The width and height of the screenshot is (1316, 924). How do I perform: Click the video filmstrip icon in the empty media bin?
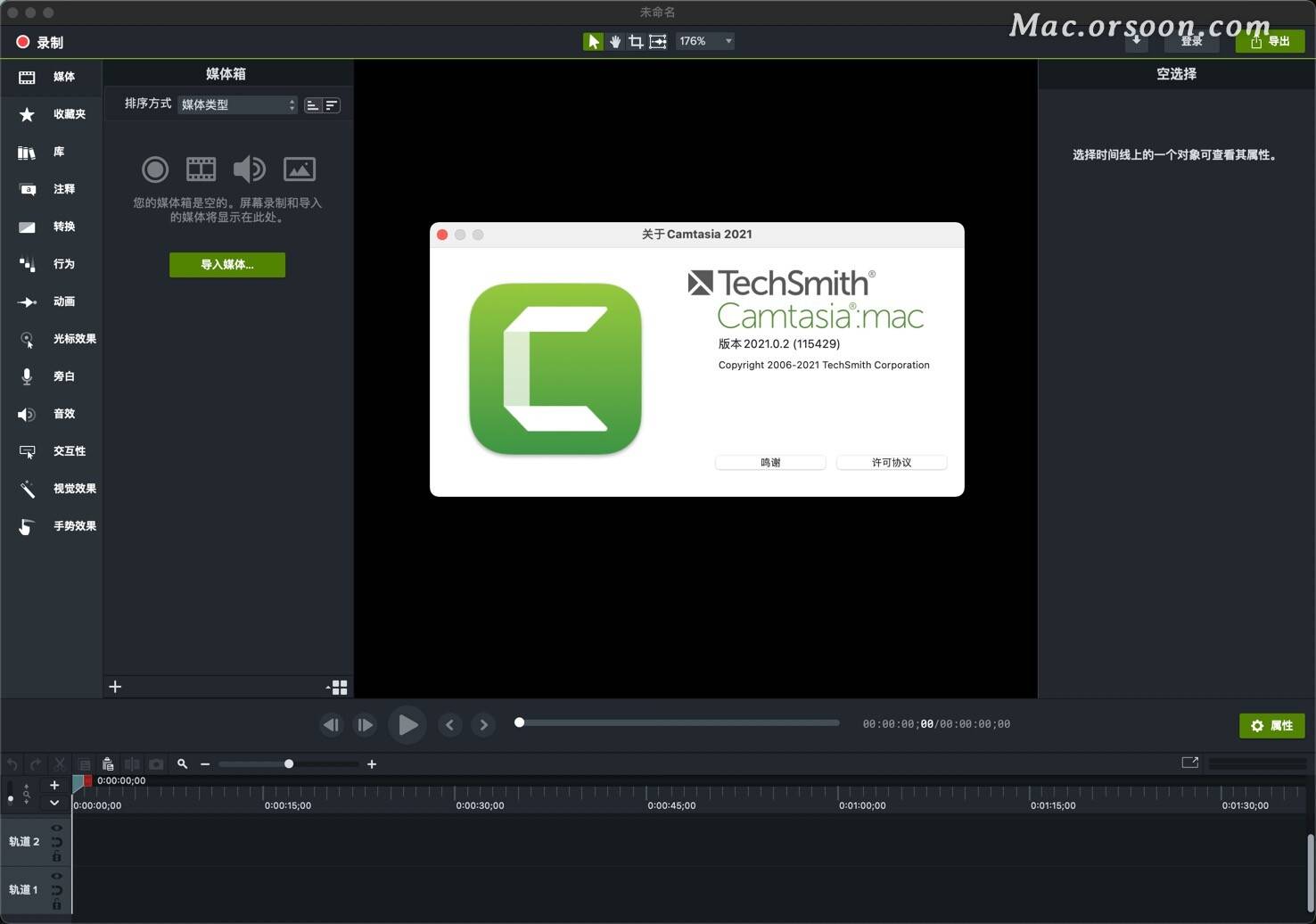coord(201,169)
